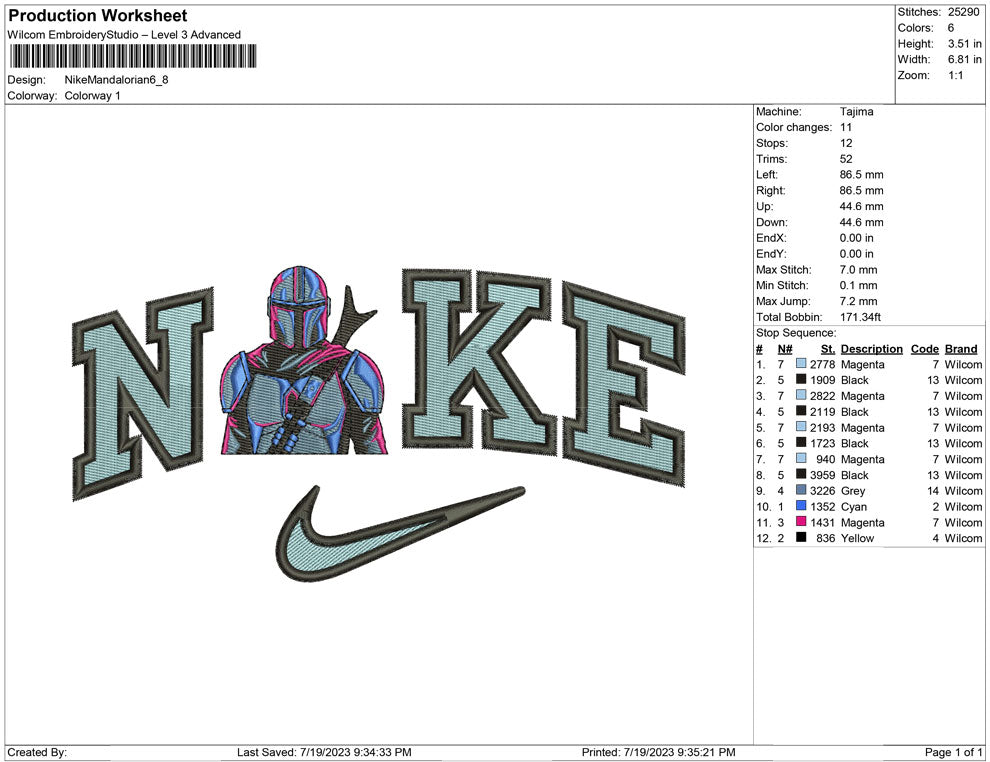Select the stop 11 Magenta swatch with 1431 stitches
Image resolution: width=990 pixels, height=762 pixels.
[x=801, y=523]
